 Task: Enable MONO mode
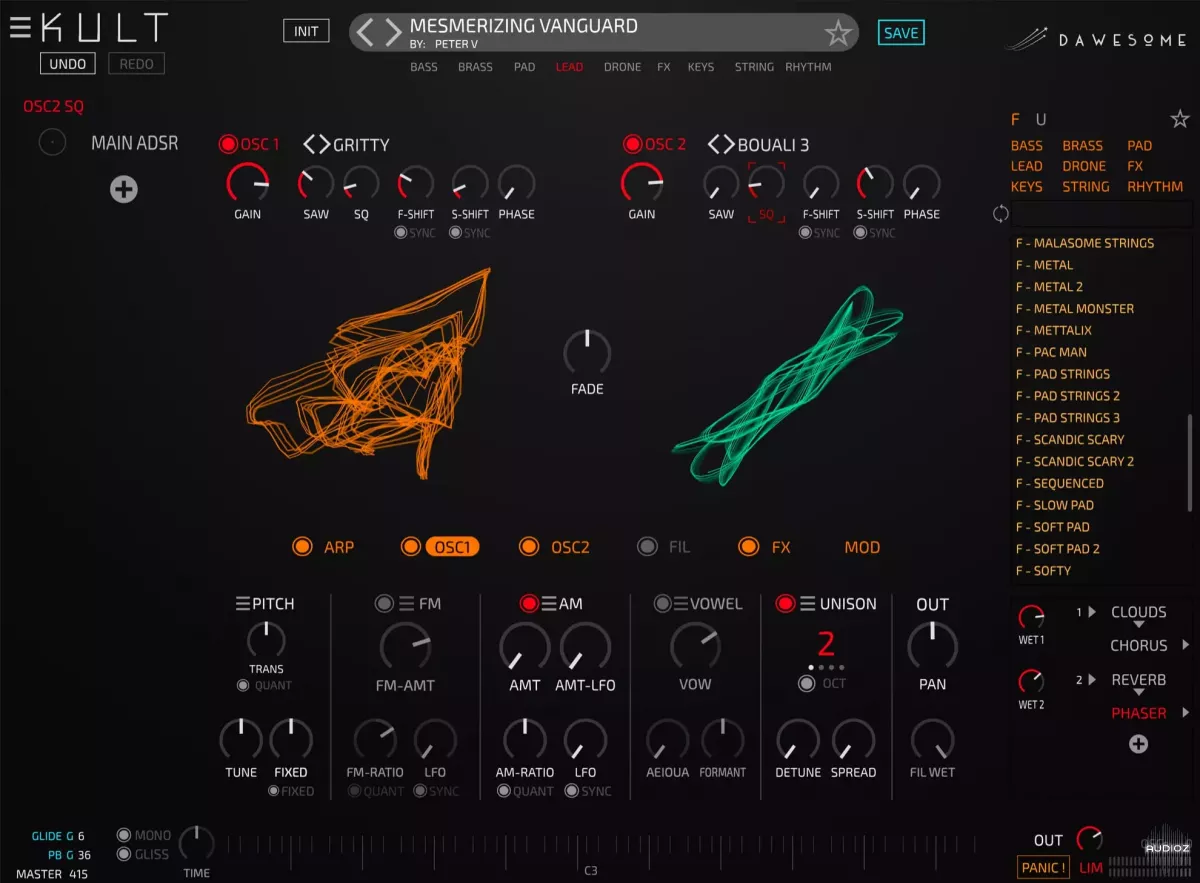(124, 835)
